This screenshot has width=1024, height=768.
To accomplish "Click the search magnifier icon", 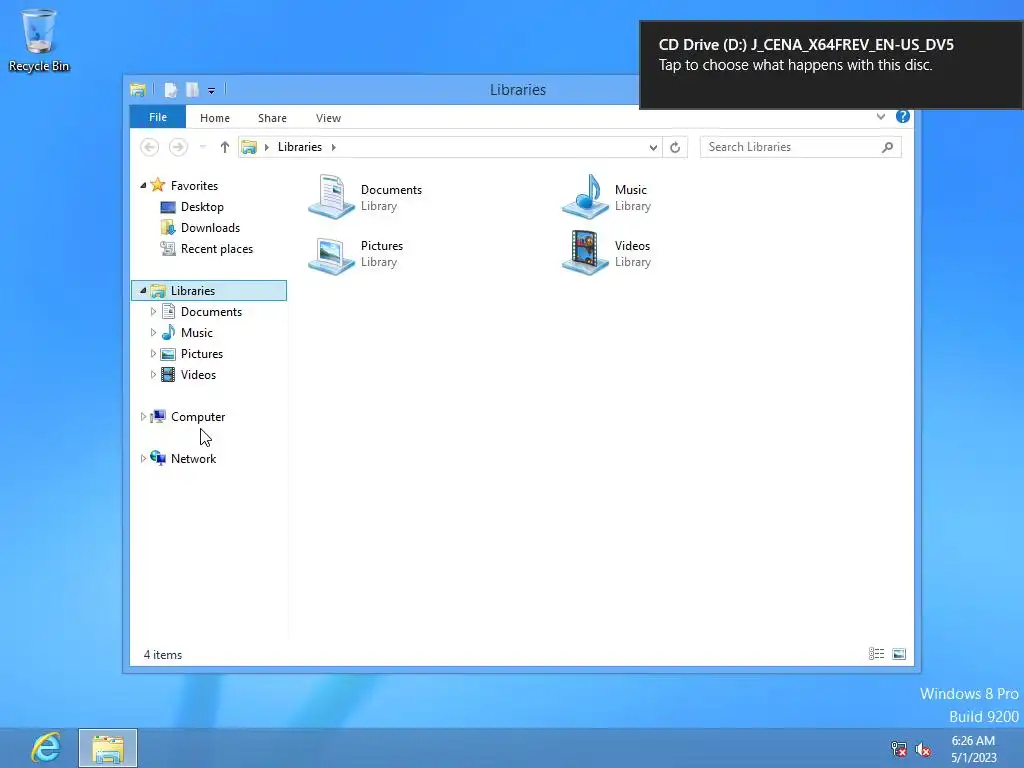I will pos(888,148).
